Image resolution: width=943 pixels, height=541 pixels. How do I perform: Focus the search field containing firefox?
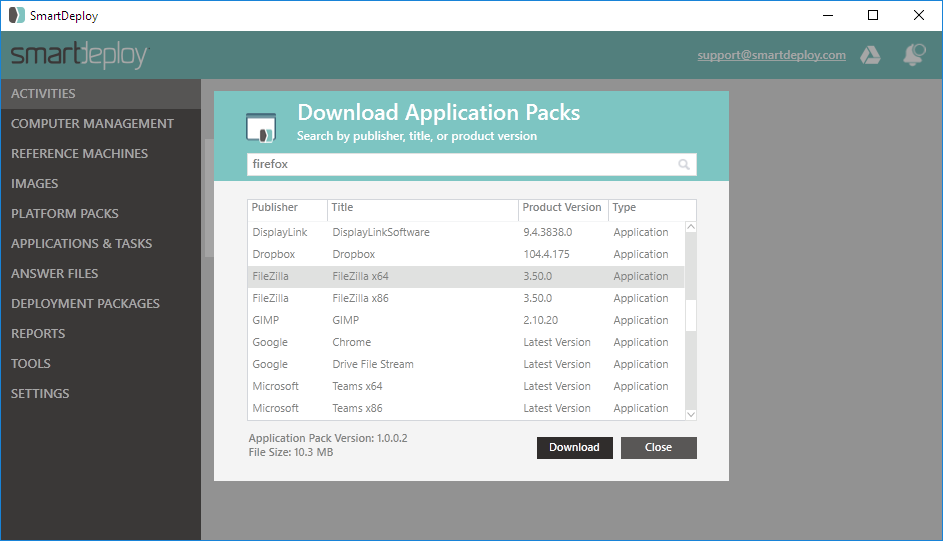472,164
